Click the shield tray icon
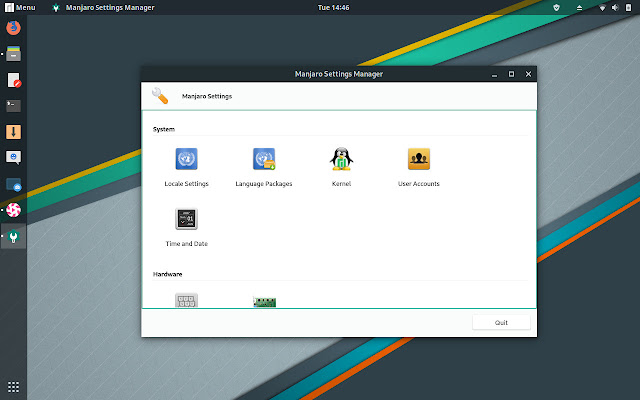 (x=556, y=7)
